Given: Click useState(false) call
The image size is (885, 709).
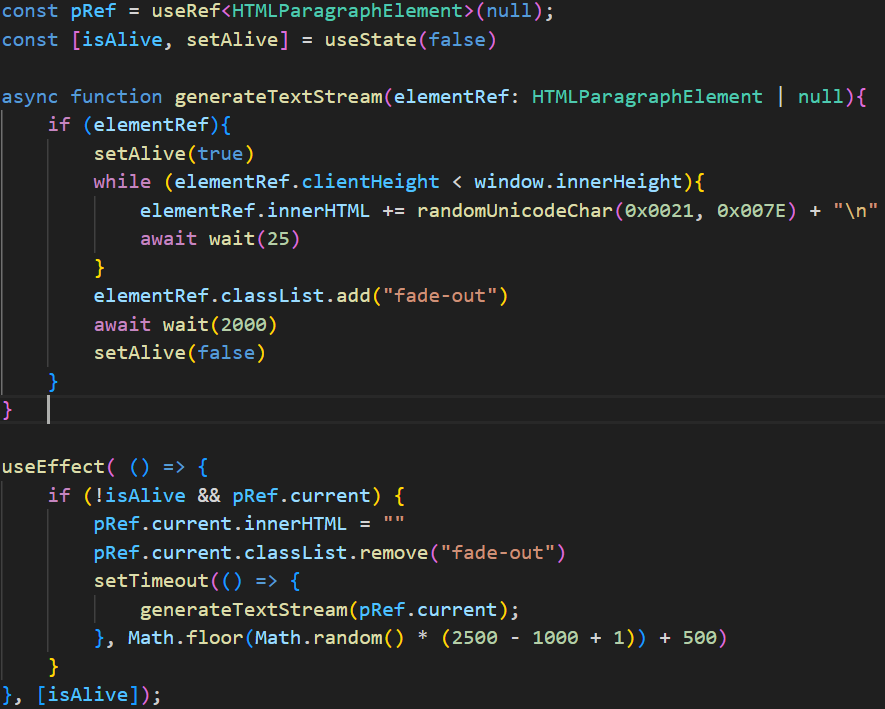Looking at the screenshot, I should pyautogui.click(x=410, y=40).
